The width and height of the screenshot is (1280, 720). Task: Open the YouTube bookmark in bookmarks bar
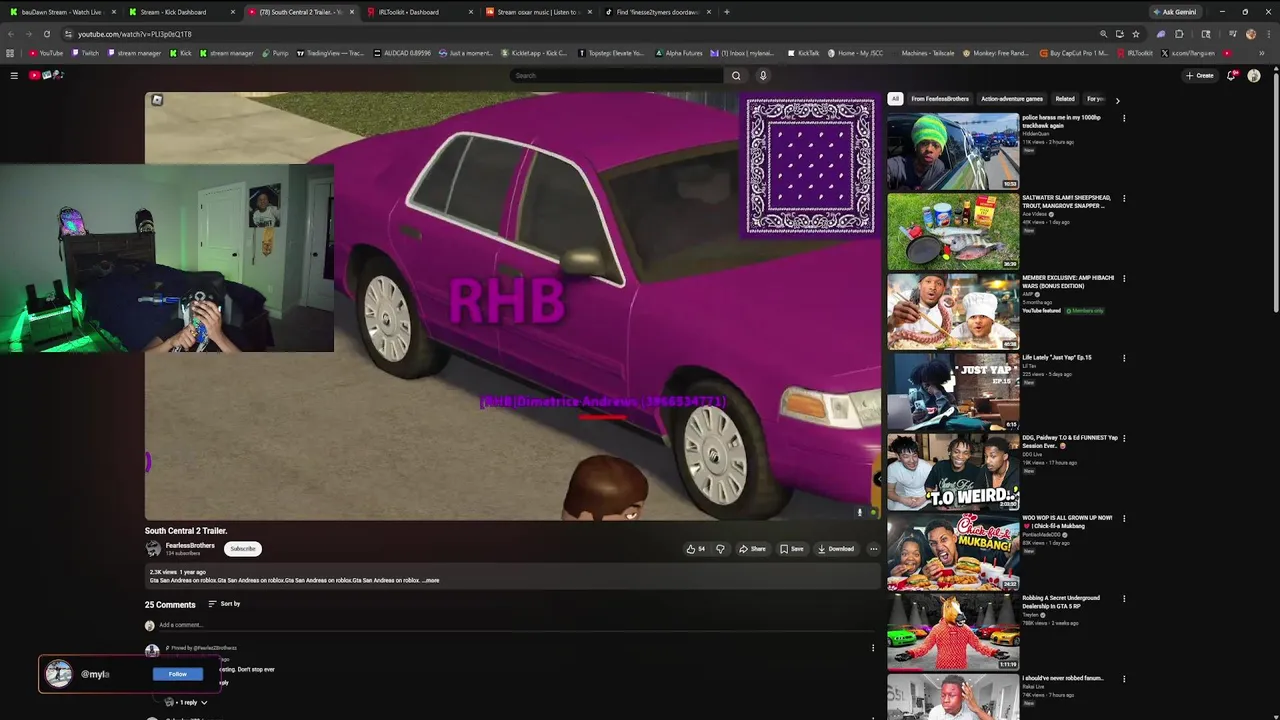tap(46, 53)
